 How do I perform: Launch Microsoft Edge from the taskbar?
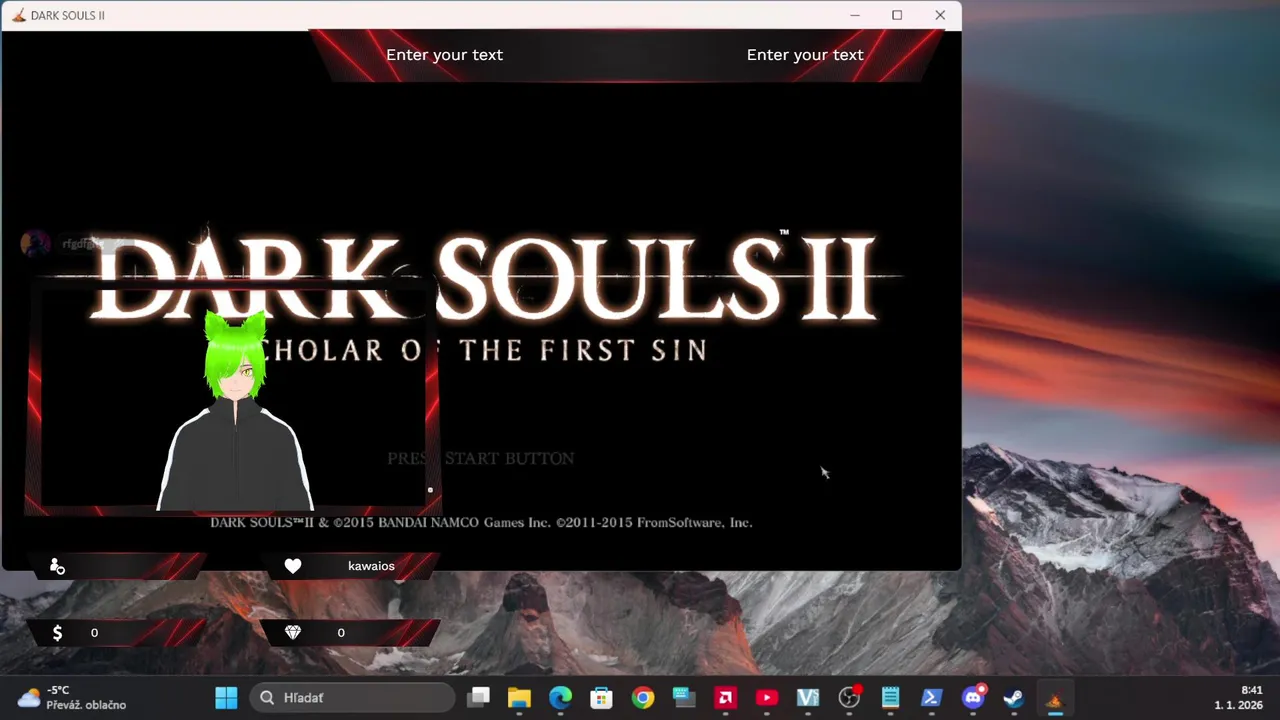560,697
